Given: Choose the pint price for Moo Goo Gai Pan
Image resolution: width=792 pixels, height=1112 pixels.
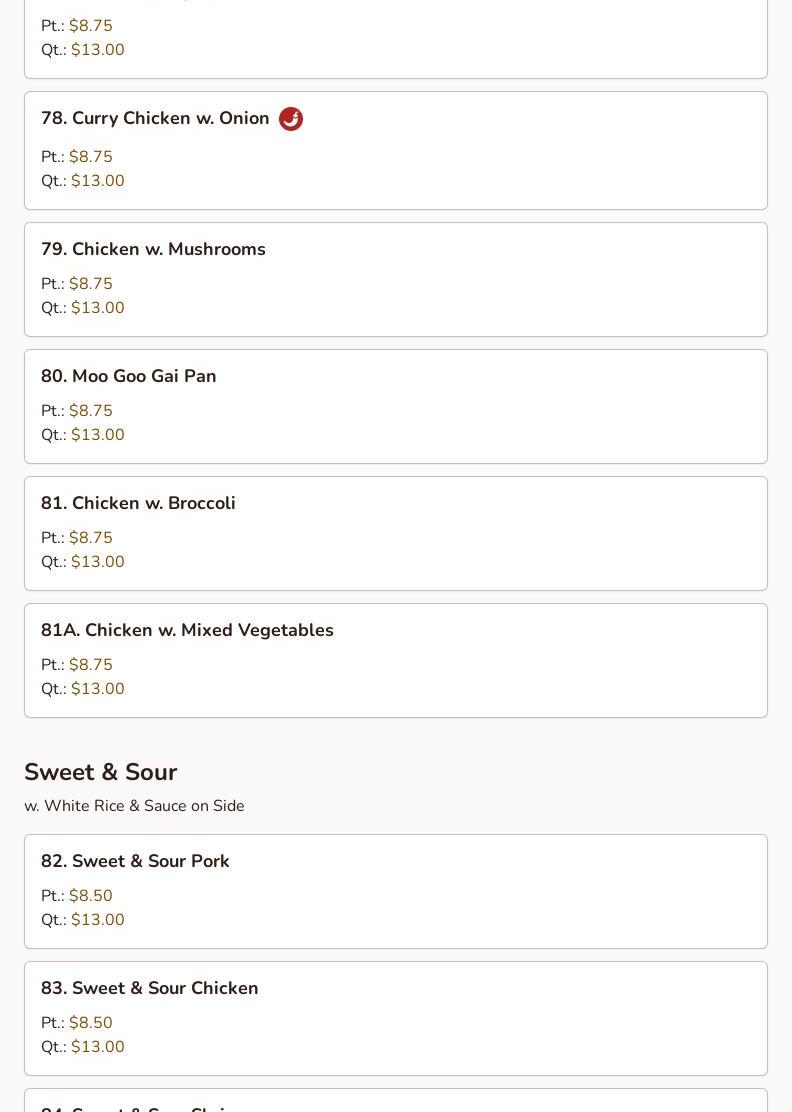Looking at the screenshot, I should [90, 411].
